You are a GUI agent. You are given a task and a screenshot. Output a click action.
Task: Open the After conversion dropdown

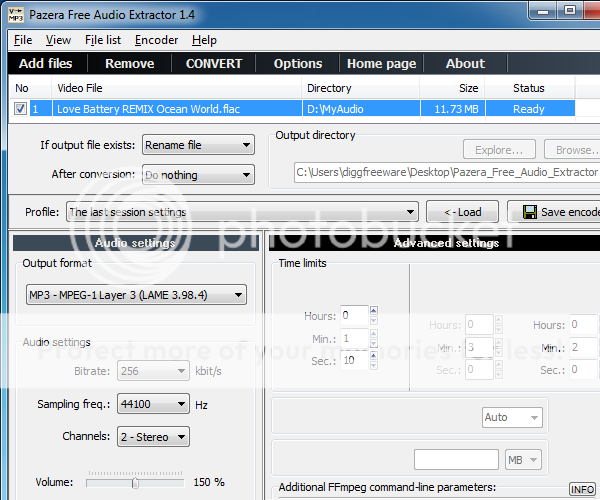pos(198,175)
